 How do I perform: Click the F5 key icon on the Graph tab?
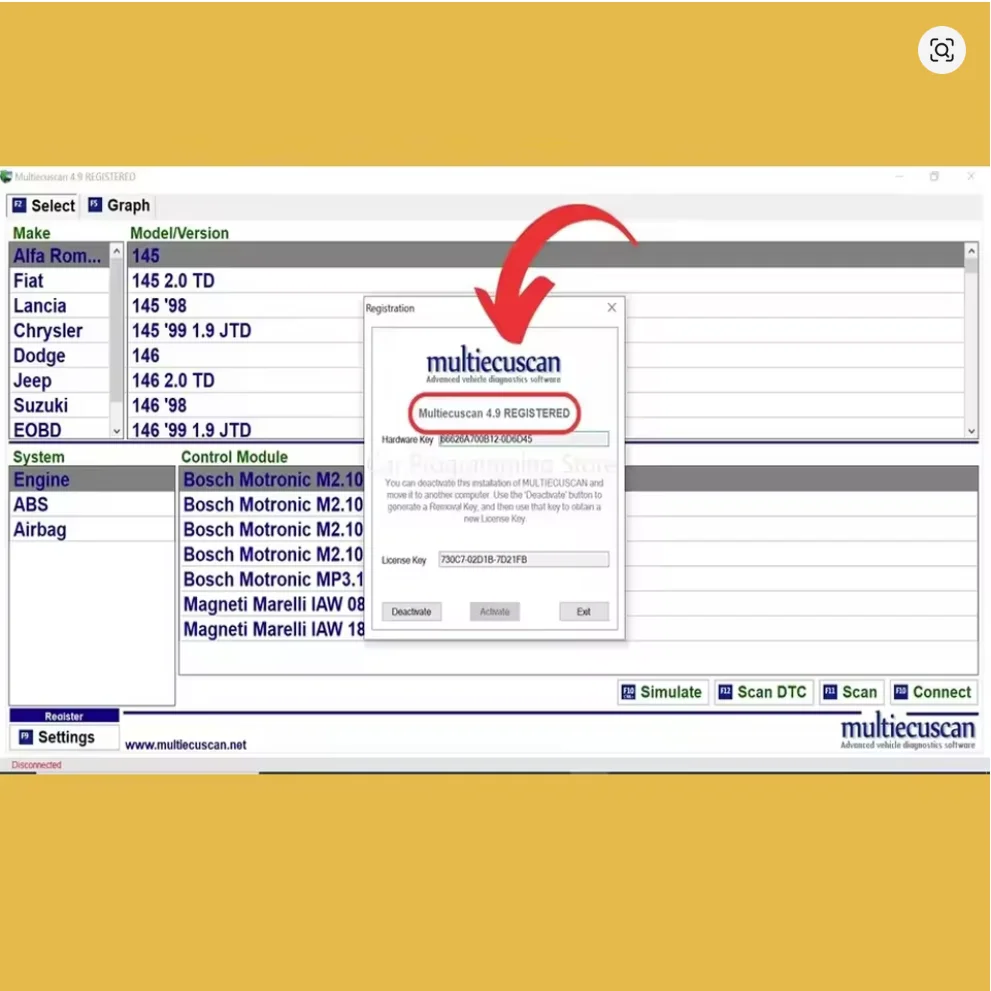coord(95,204)
